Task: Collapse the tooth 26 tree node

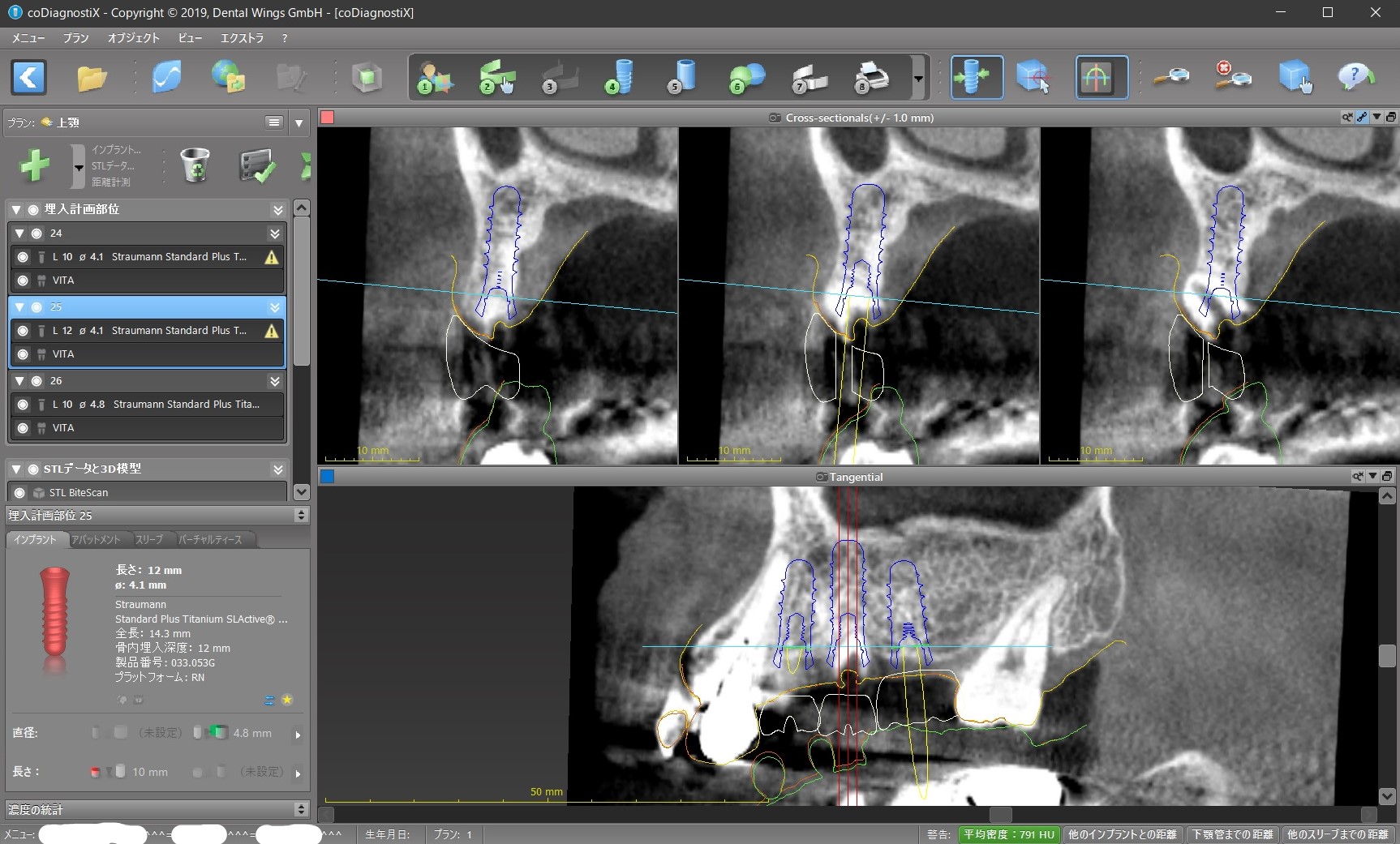Action: click(x=19, y=381)
